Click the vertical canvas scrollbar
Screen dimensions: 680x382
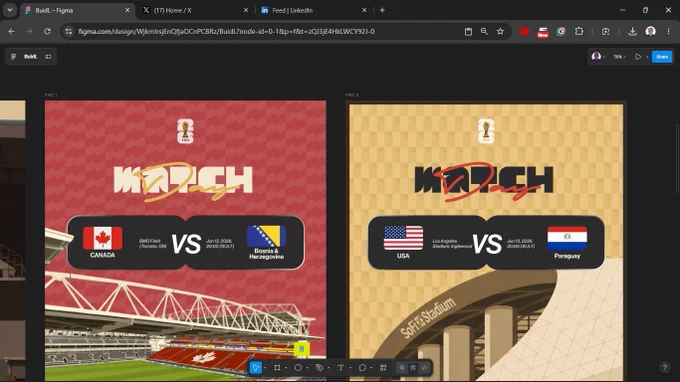point(677,158)
